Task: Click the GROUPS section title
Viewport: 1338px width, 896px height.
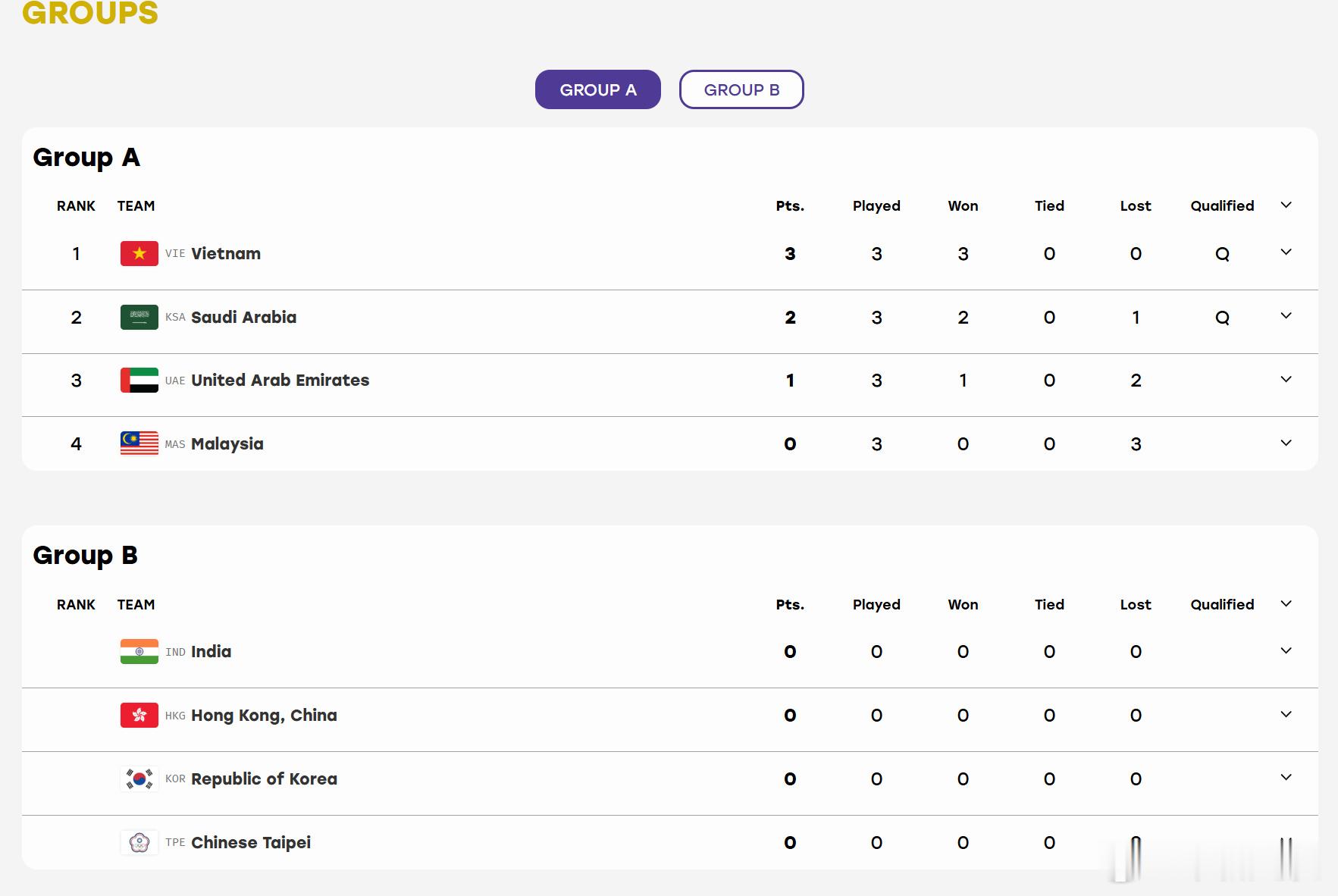Action: point(90,13)
